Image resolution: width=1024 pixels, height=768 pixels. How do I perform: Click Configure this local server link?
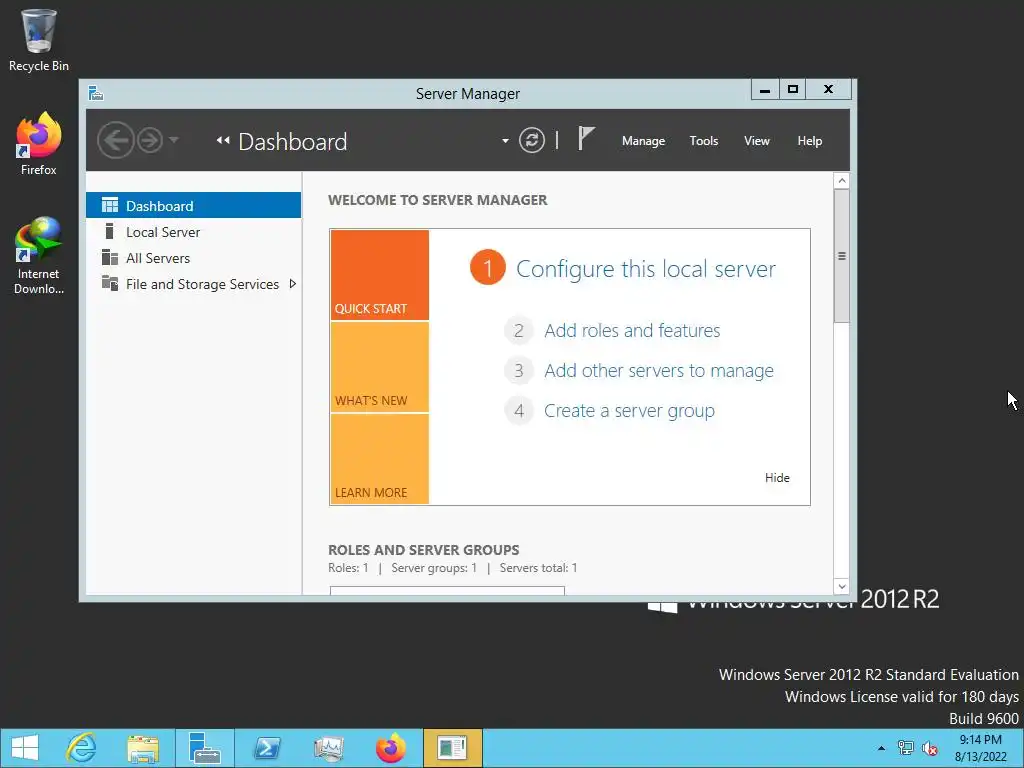646,268
